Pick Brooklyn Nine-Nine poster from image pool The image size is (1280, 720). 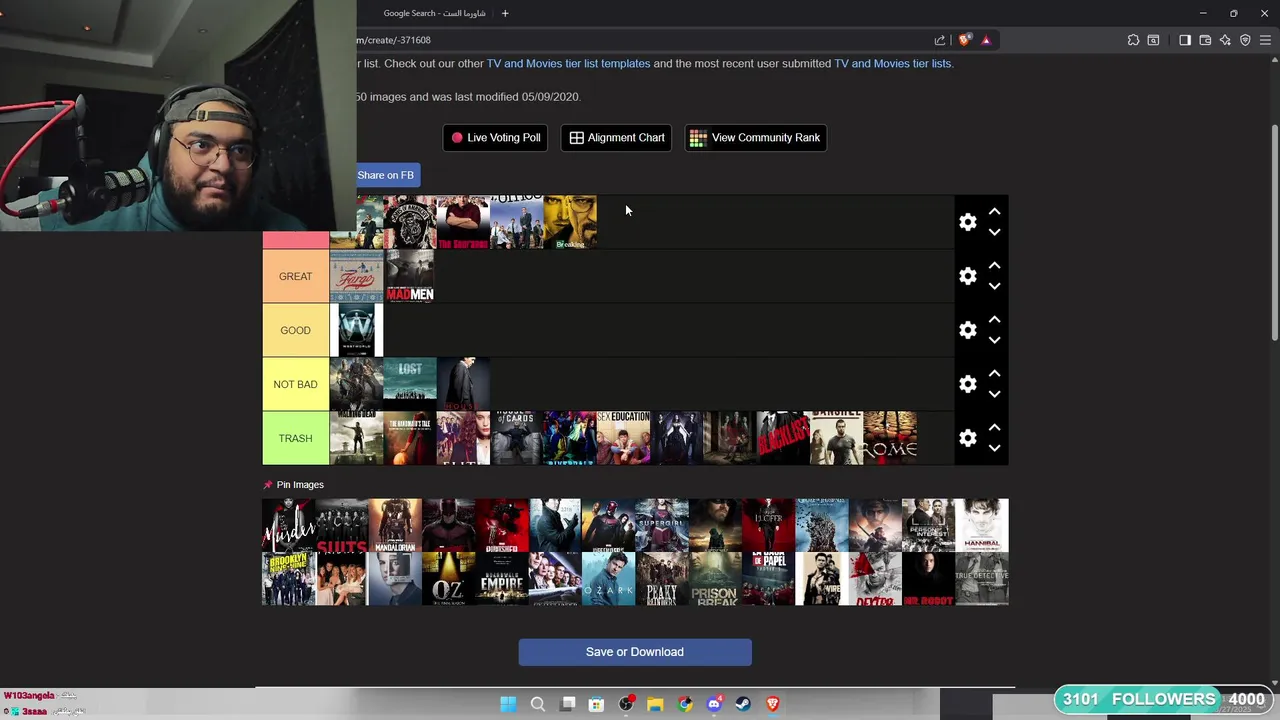(288, 579)
